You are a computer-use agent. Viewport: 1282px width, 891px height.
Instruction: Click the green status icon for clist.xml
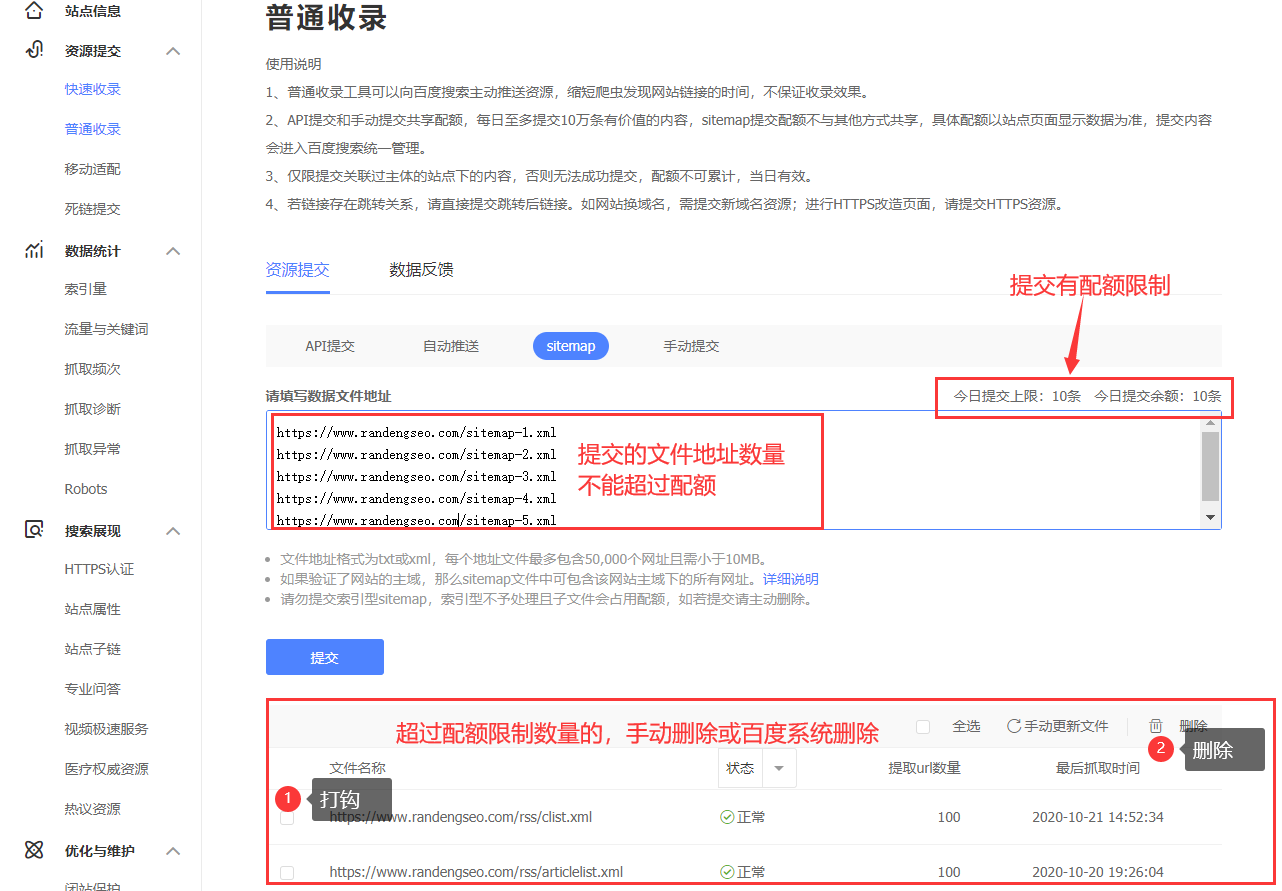pos(727,817)
